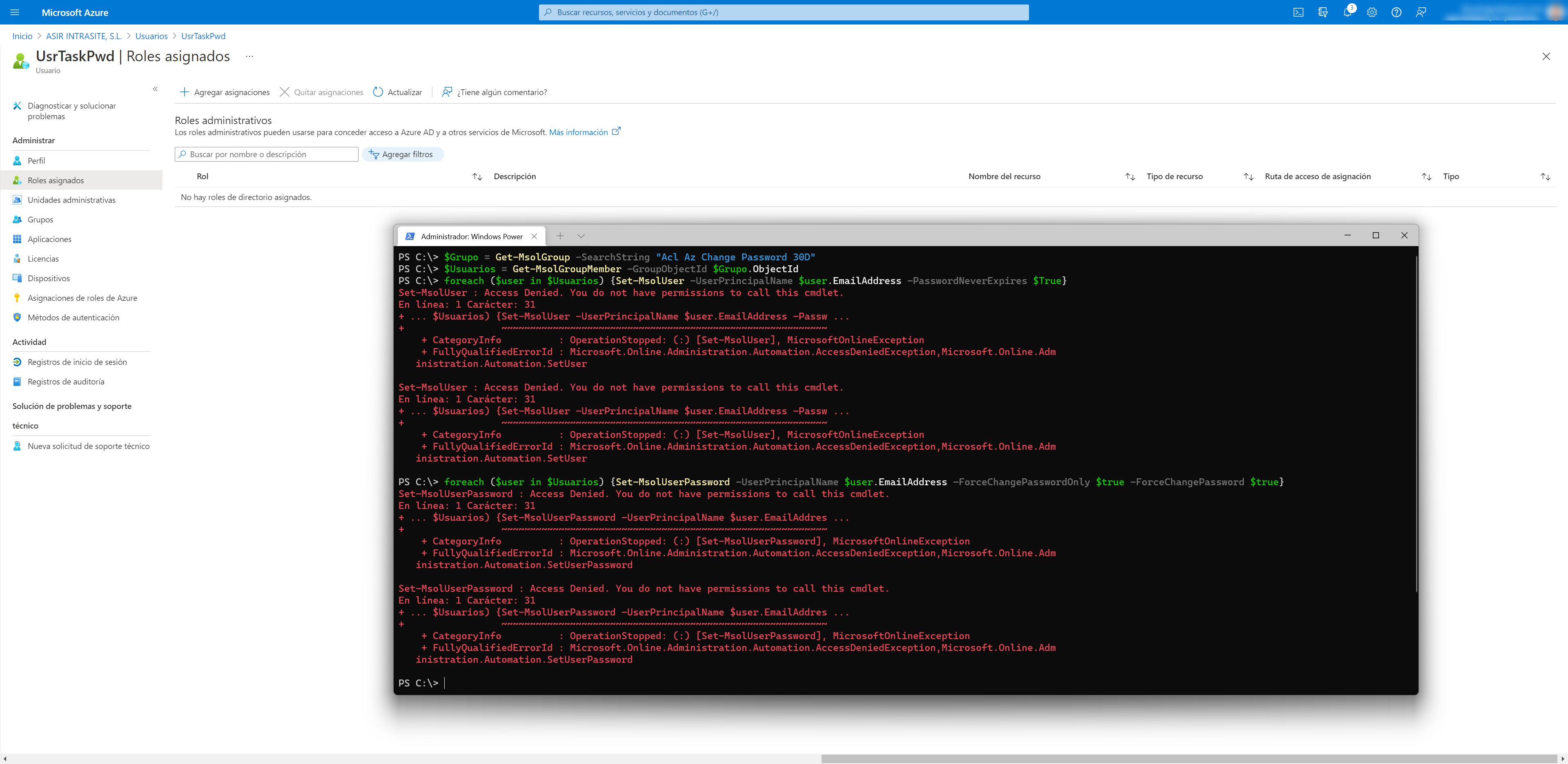Click 'No hay roles de directorio asignados.' text
1568x764 pixels.
tap(246, 197)
